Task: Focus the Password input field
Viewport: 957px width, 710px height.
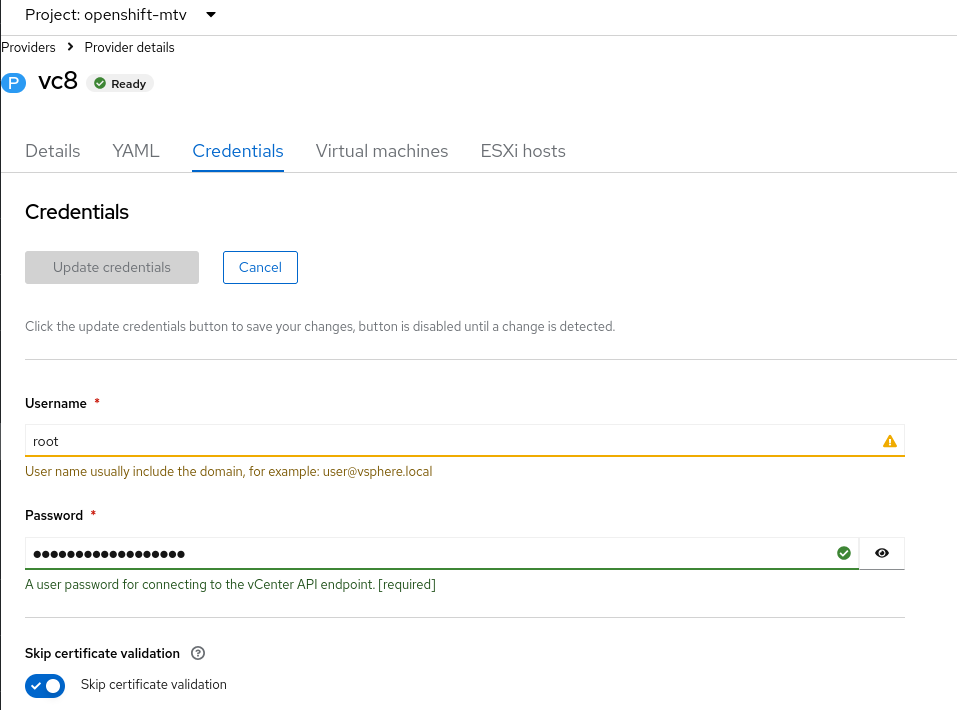Action: (x=430, y=553)
